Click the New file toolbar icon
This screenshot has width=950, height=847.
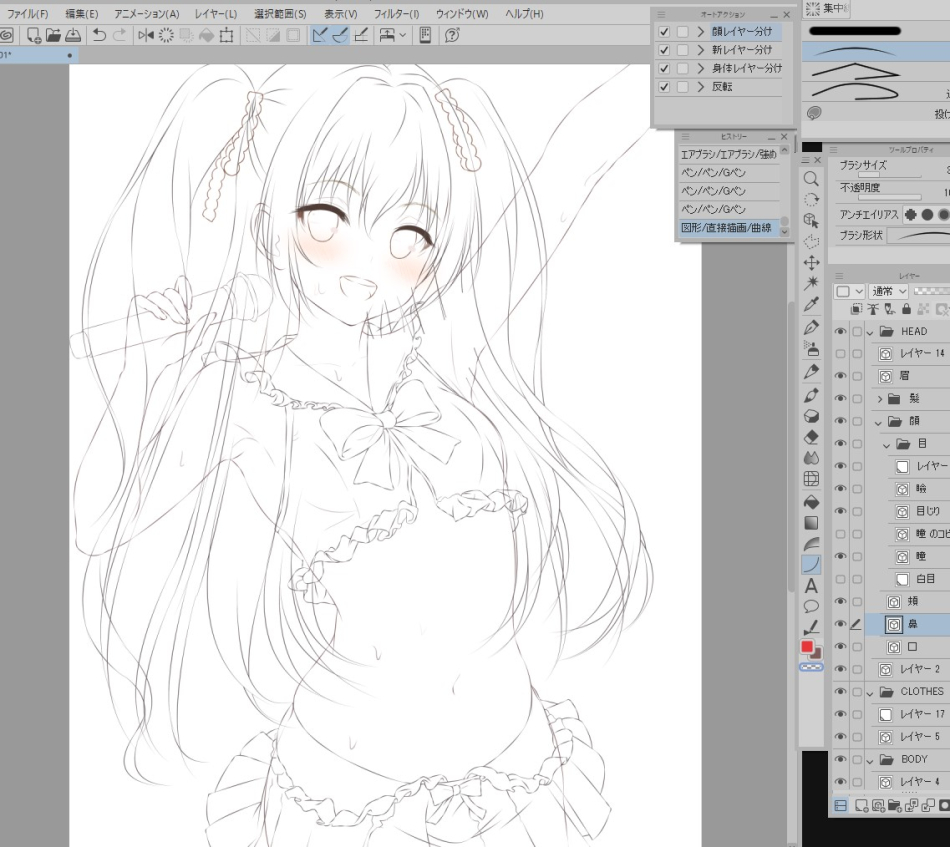[34, 36]
